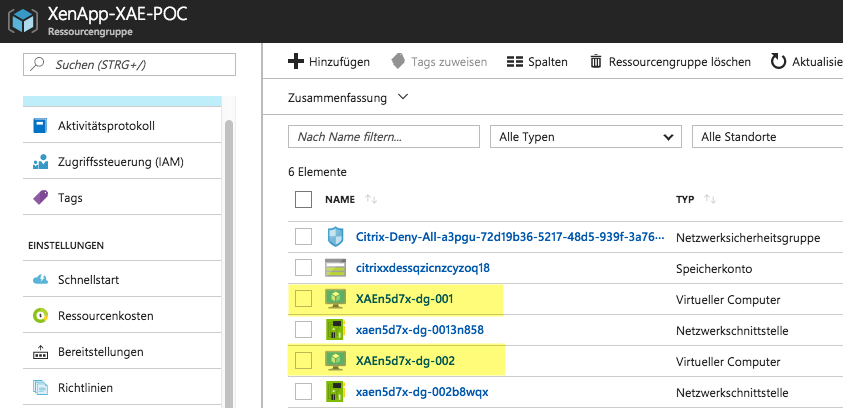
Task: Open Richtlinien menu item
Action: (122, 388)
